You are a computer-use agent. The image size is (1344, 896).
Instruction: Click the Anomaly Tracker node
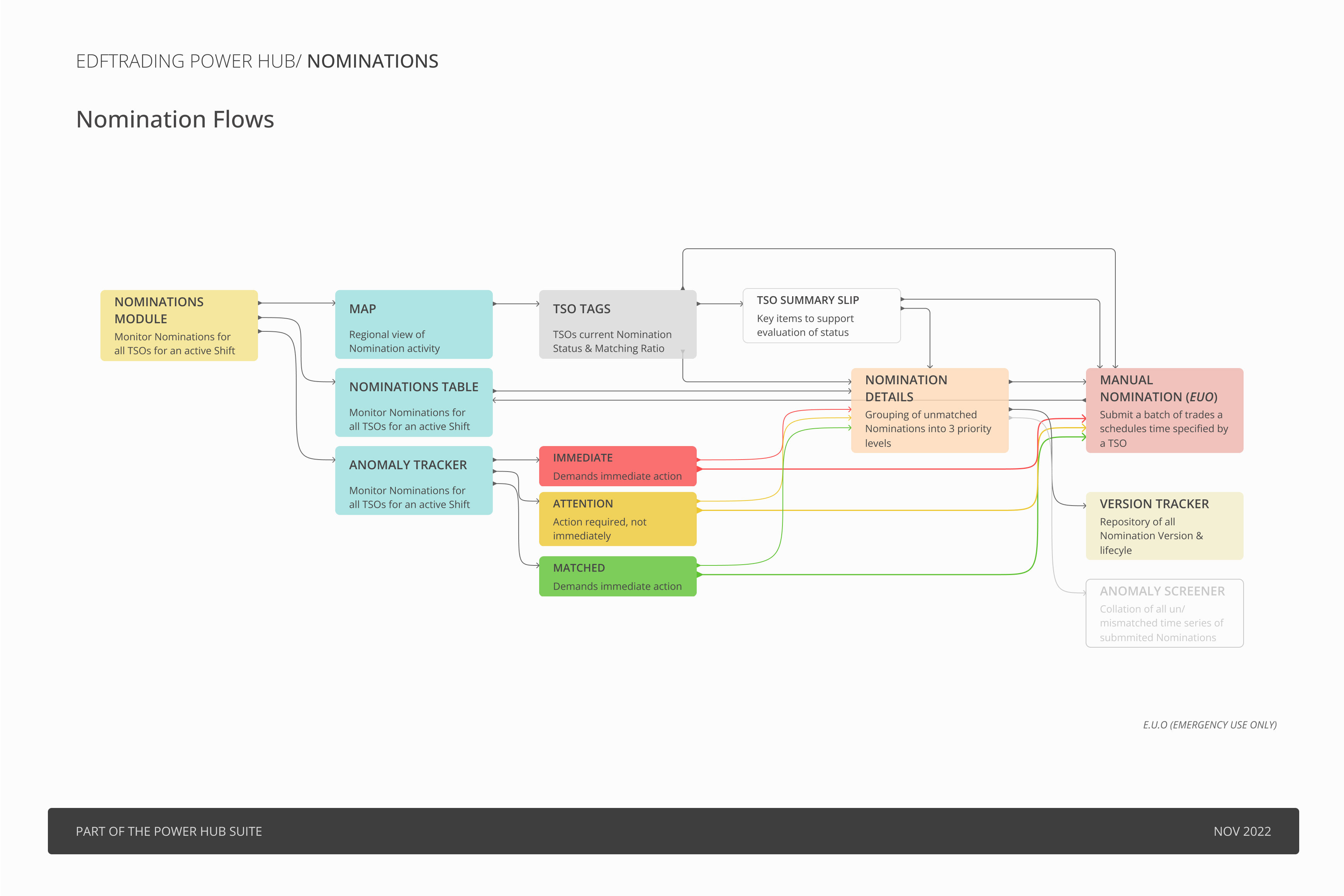click(413, 480)
